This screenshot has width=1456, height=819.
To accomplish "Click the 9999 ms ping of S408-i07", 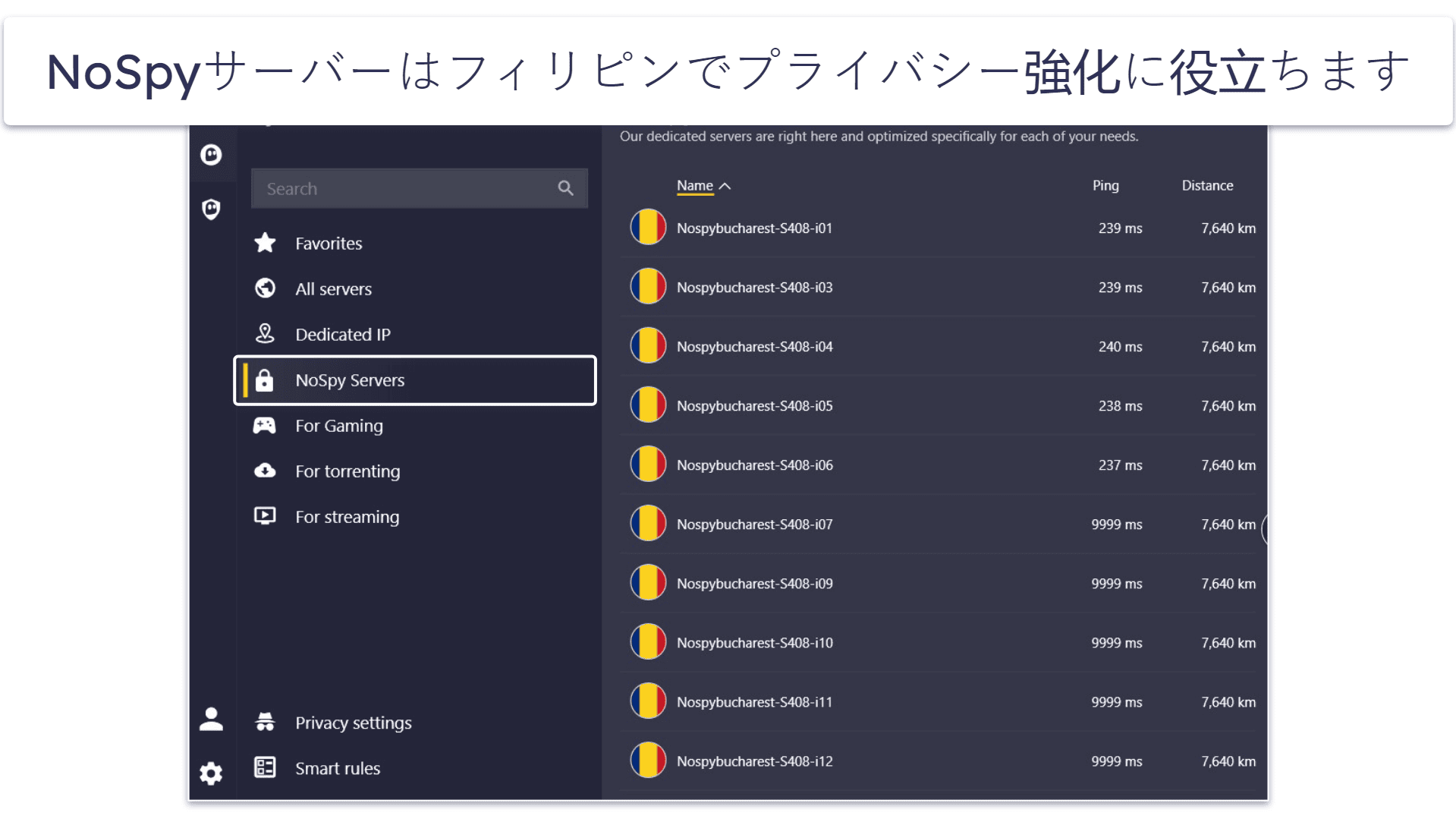I will pos(1116,524).
